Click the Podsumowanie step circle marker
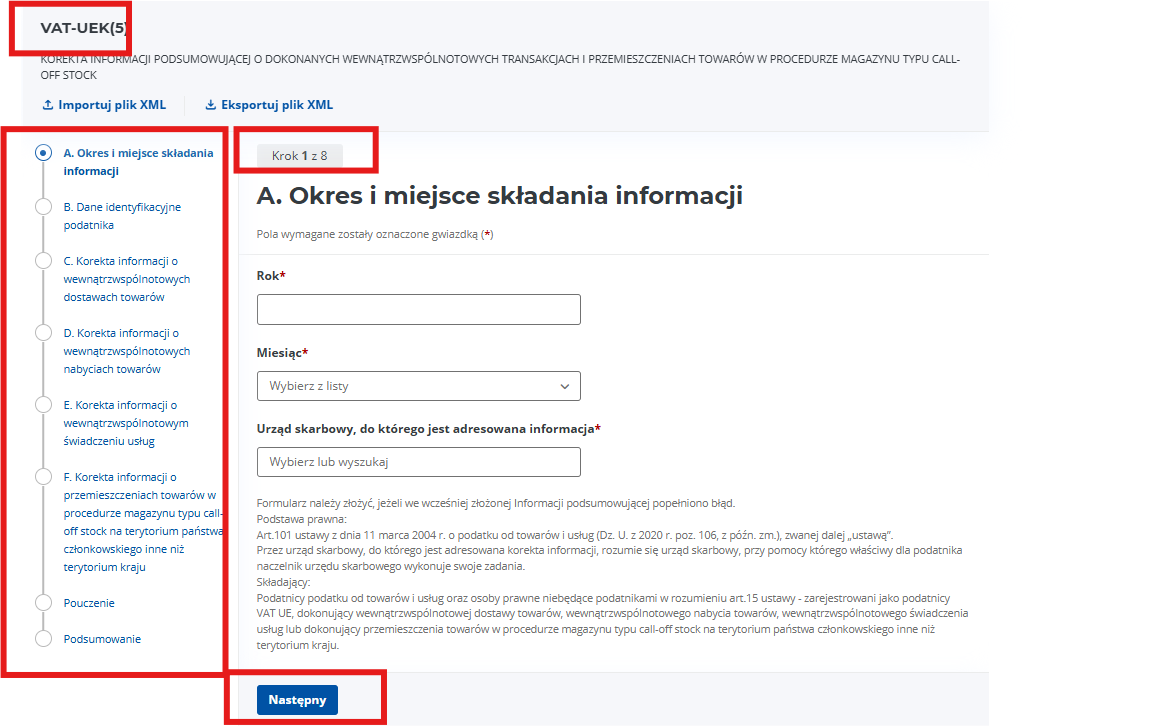The height and width of the screenshot is (726, 1153). [x=43, y=639]
